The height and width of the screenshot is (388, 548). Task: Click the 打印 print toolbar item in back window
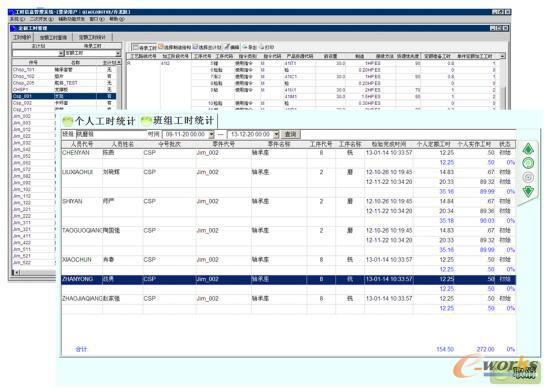coord(267,47)
